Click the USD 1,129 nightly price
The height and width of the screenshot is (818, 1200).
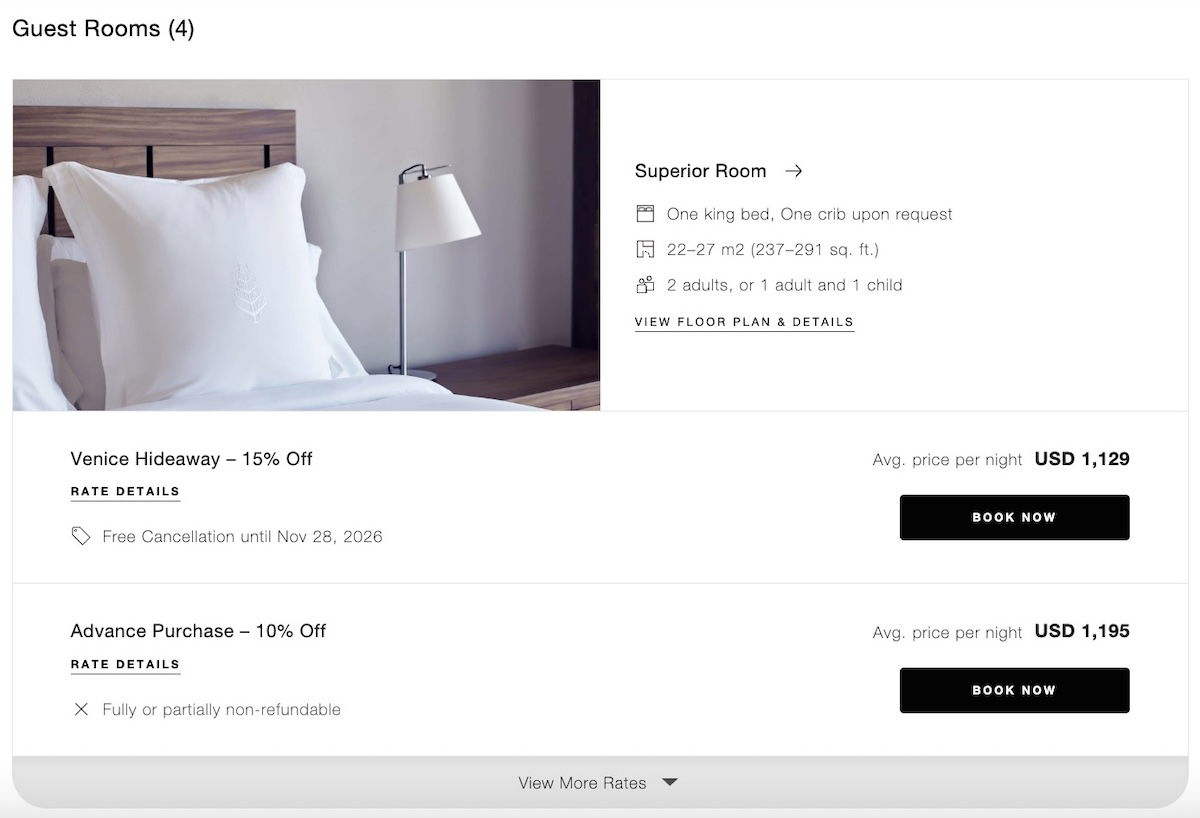click(x=1082, y=459)
